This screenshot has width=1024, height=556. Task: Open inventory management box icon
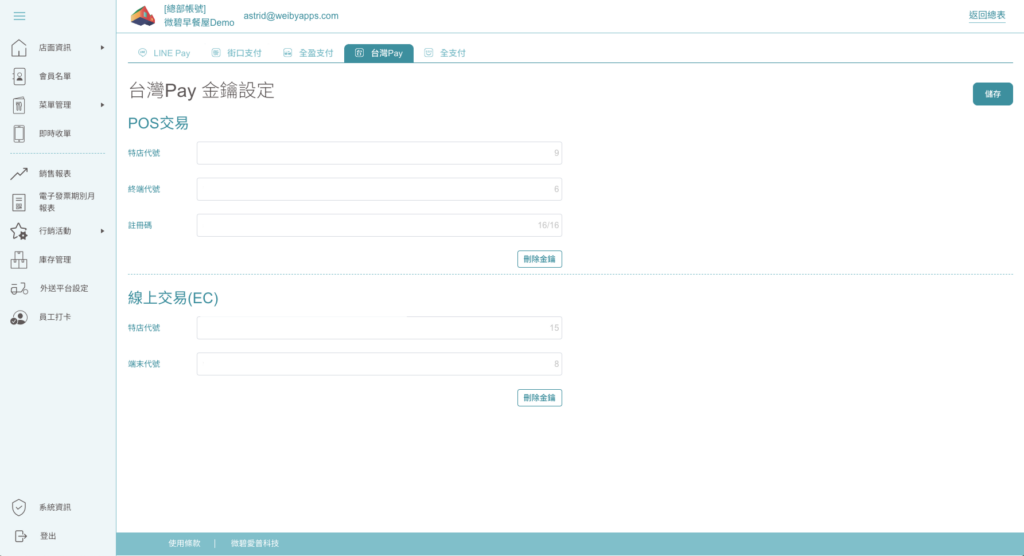pos(19,260)
